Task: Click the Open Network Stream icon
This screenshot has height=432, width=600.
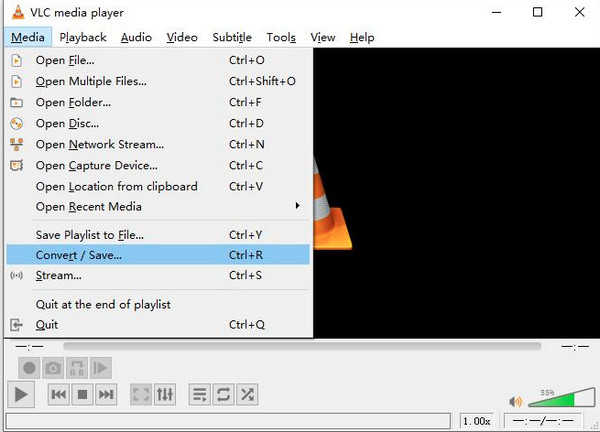Action: (16, 145)
